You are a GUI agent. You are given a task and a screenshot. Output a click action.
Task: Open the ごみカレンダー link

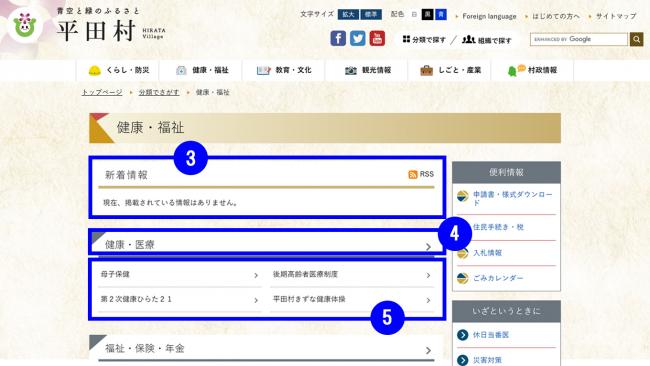click(x=498, y=278)
